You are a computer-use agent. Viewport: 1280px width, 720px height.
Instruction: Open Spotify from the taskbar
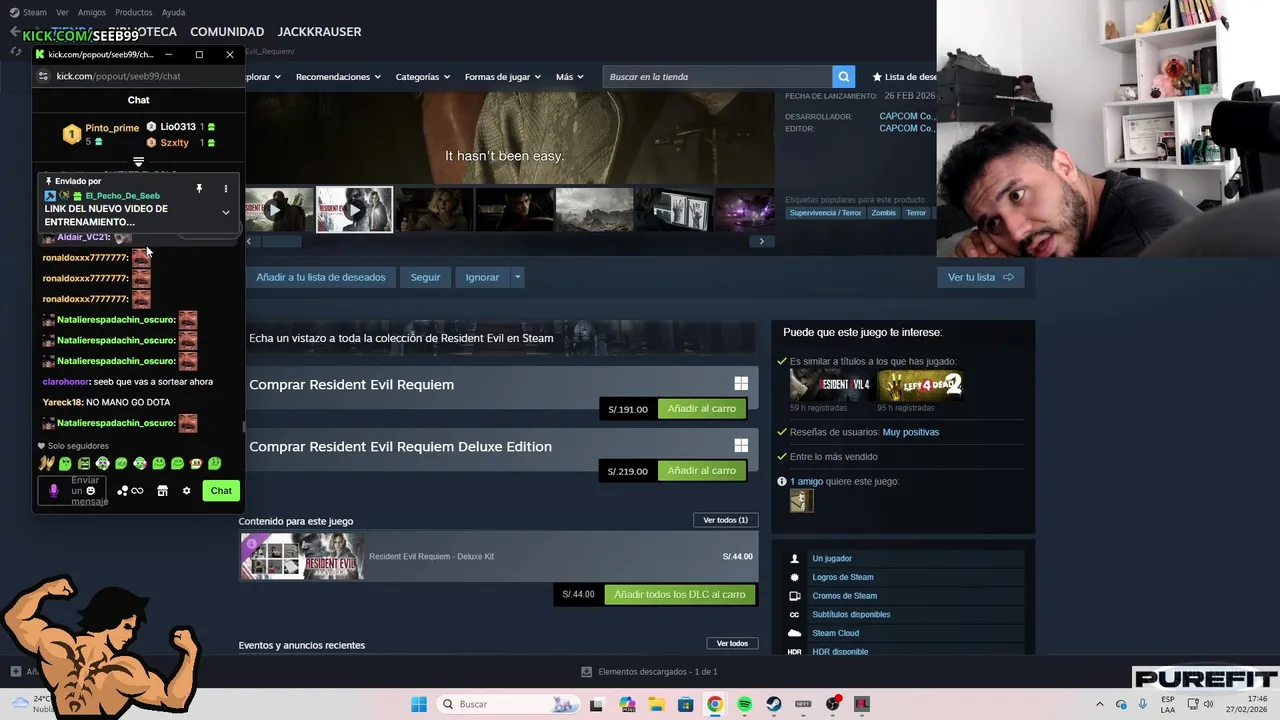coord(744,704)
